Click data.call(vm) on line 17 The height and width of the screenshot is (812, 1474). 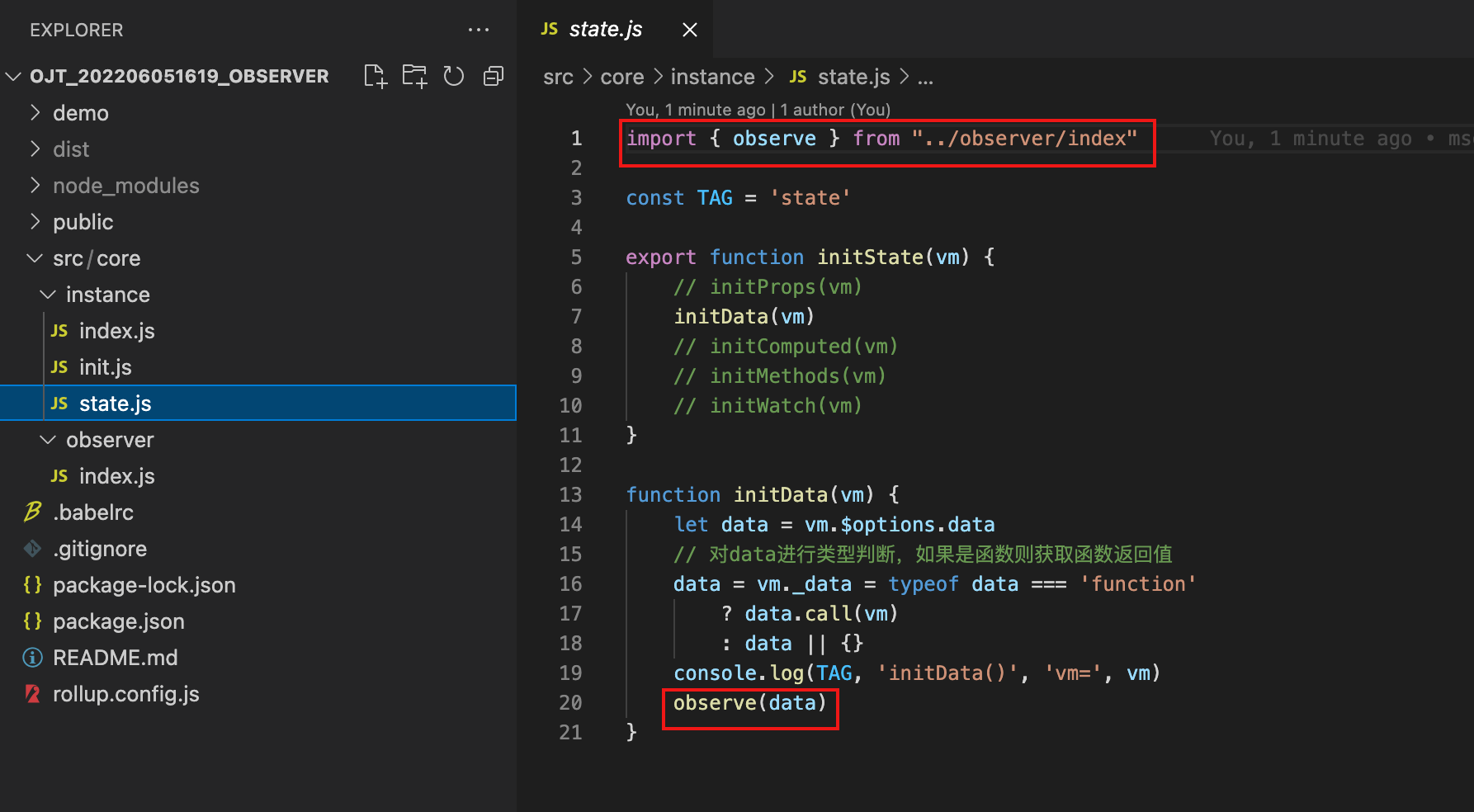point(821,614)
